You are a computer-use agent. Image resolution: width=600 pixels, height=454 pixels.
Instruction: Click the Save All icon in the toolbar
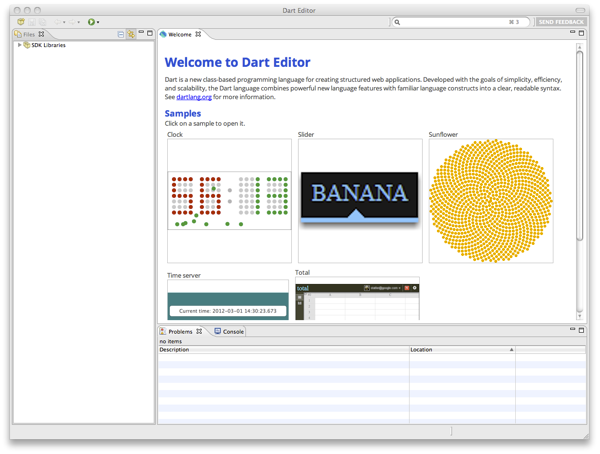pos(42,22)
